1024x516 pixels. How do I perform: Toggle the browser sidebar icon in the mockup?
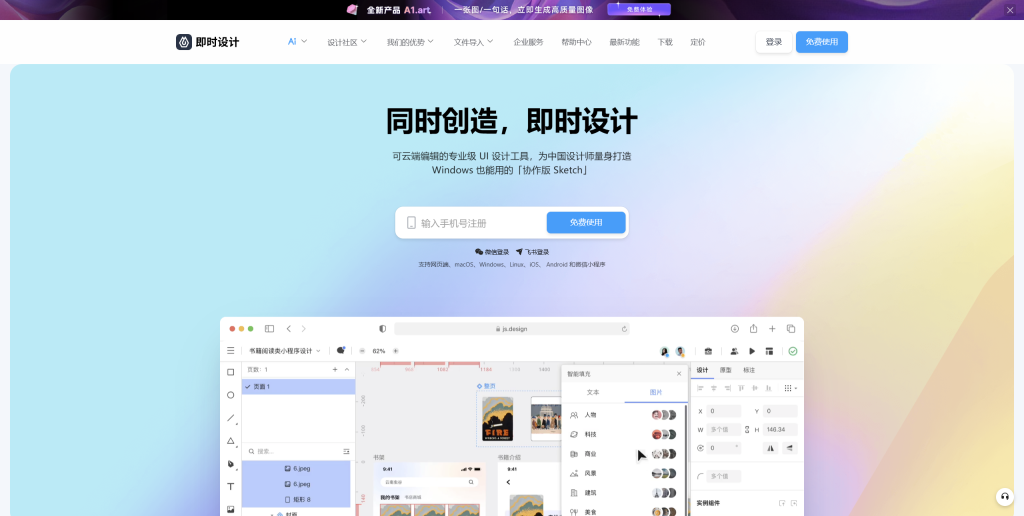269,329
